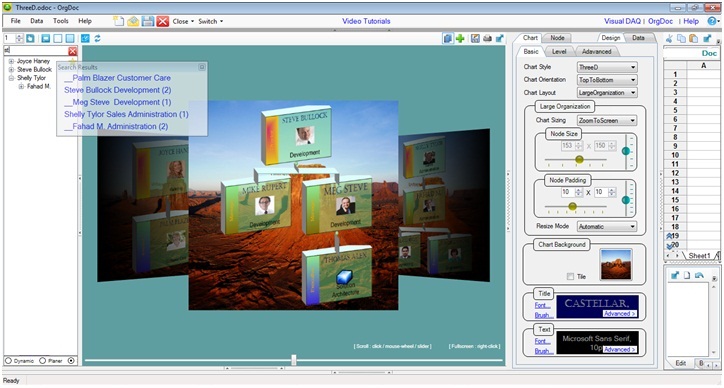Viewport: 724px width, 388px height.
Task: Click the refresh arrows icon
Action: 97,39
